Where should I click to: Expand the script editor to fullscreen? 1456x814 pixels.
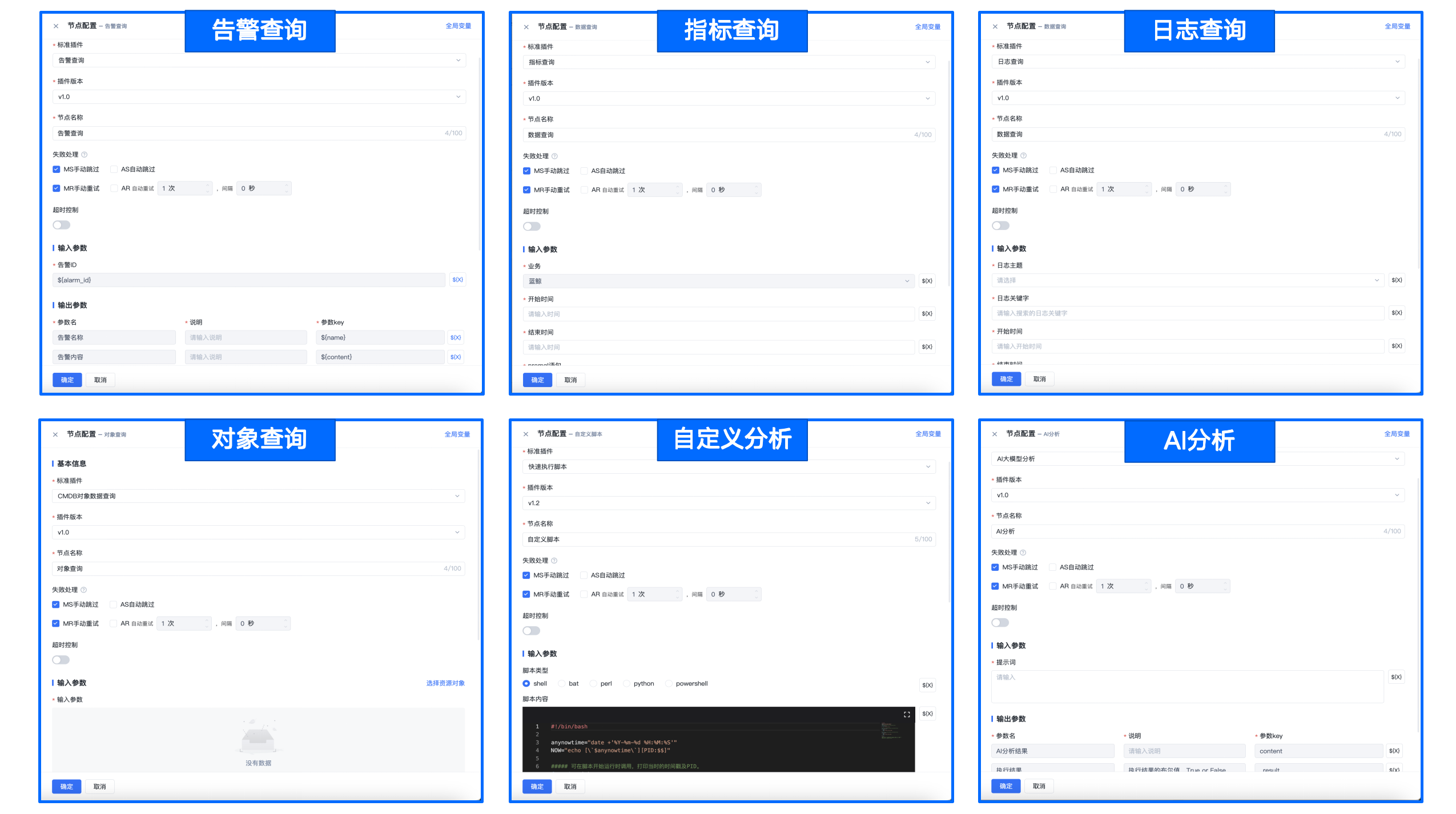[907, 715]
